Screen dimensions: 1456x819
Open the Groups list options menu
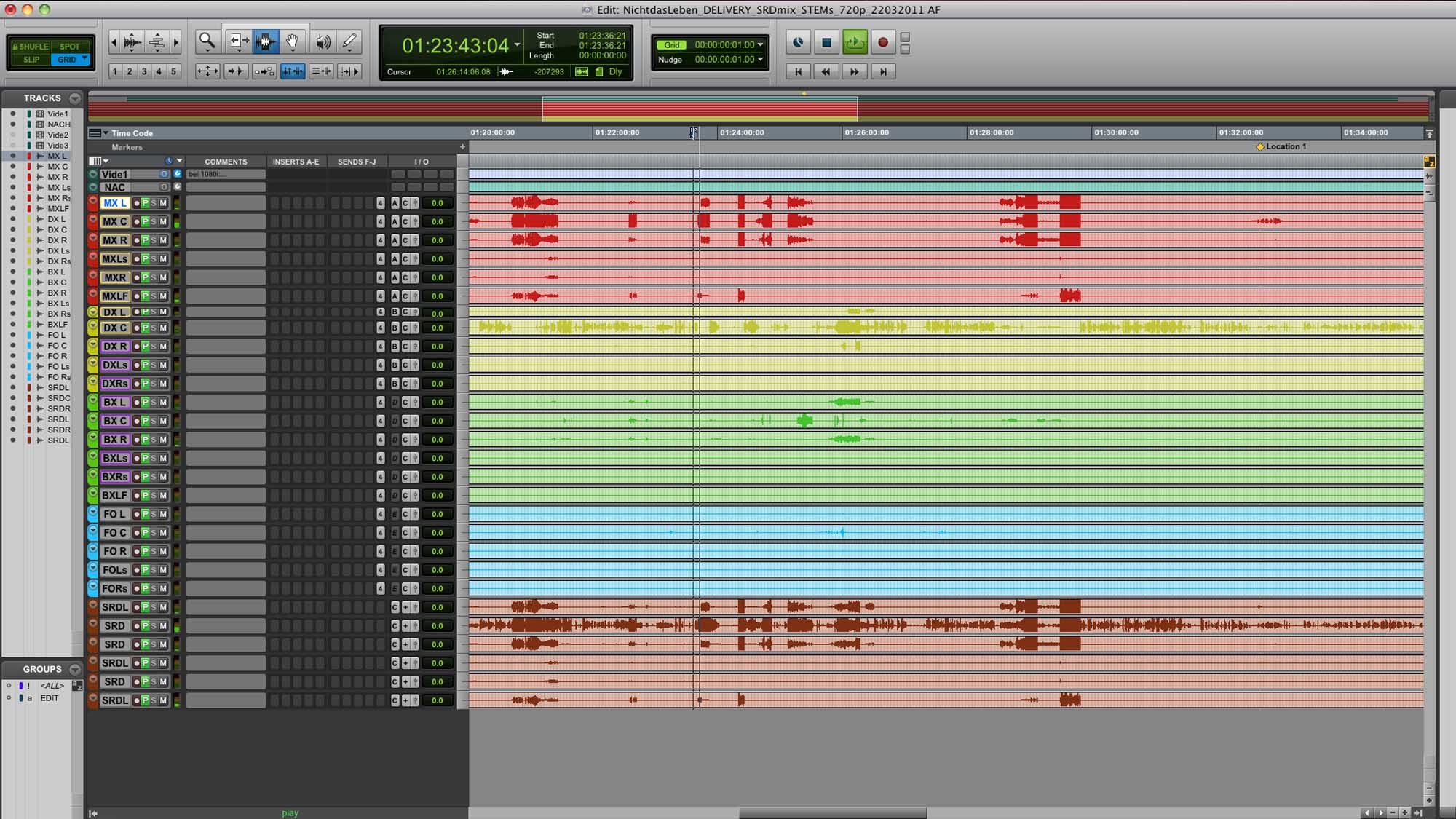(x=74, y=669)
